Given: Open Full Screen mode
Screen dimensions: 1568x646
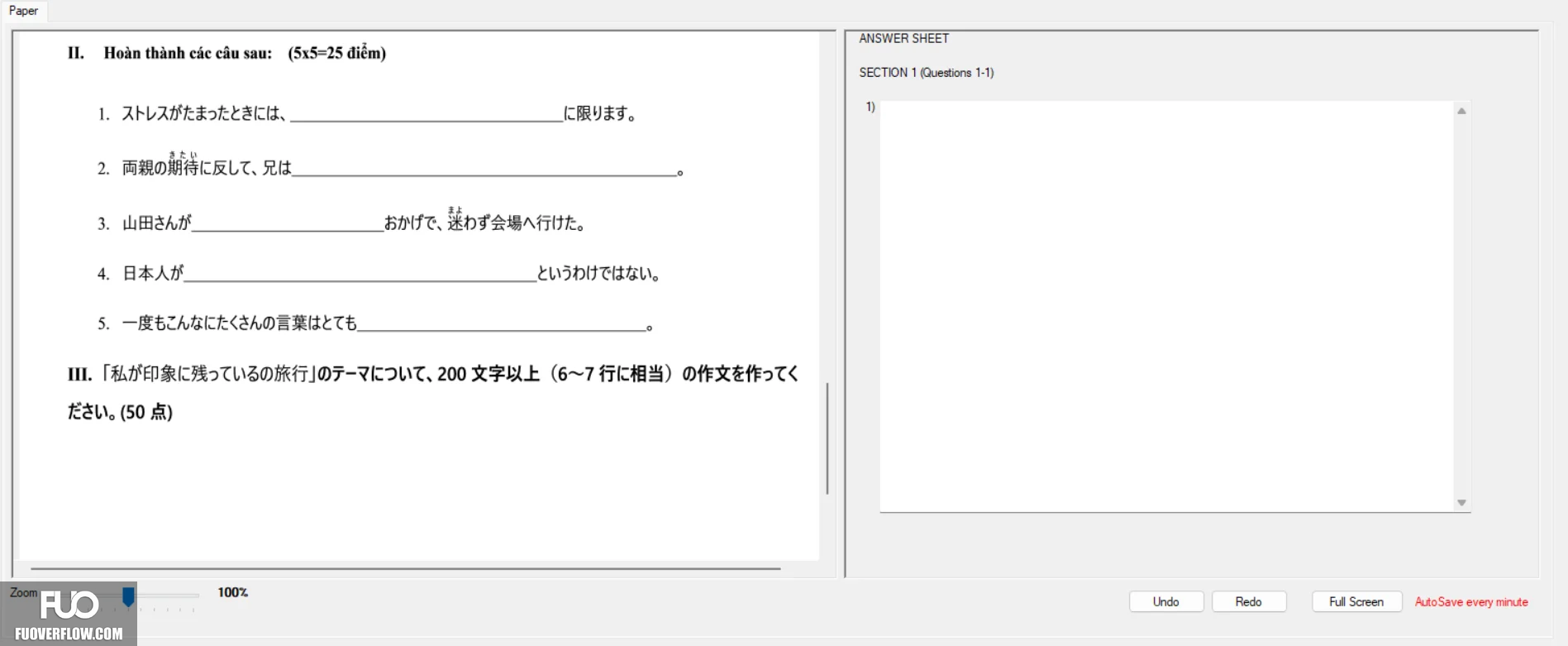Looking at the screenshot, I should pyautogui.click(x=1356, y=601).
